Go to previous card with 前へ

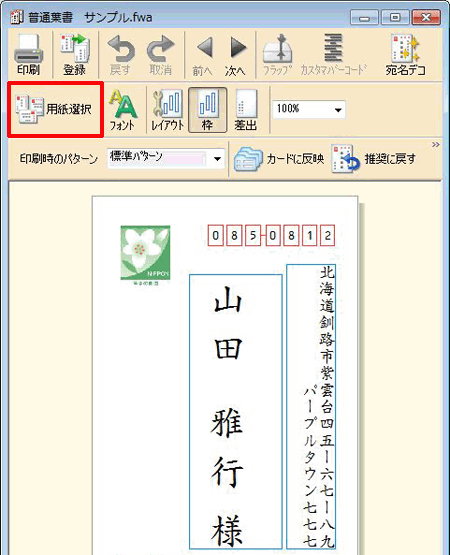[203, 56]
